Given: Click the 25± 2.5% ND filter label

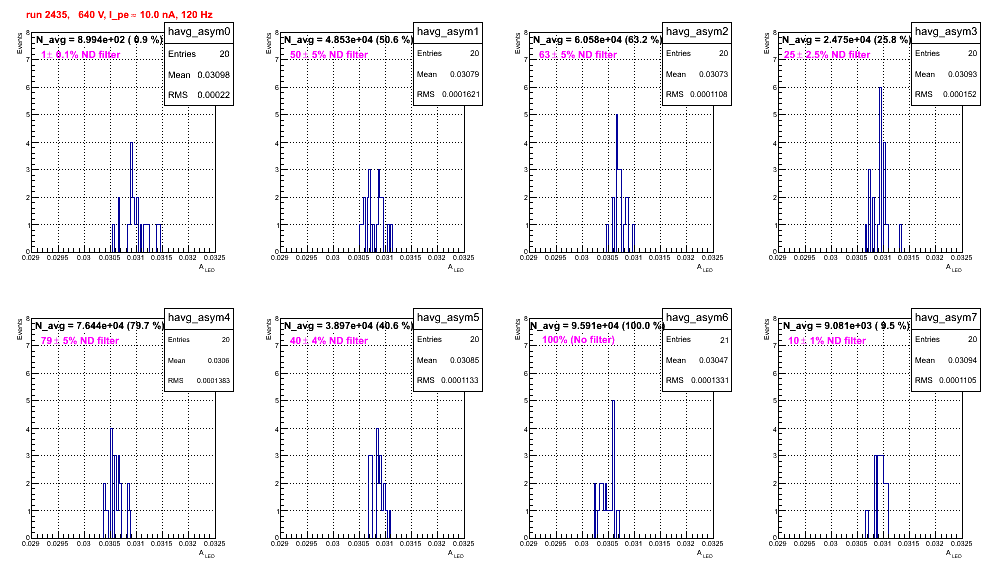Looking at the screenshot, I should tap(827, 55).
